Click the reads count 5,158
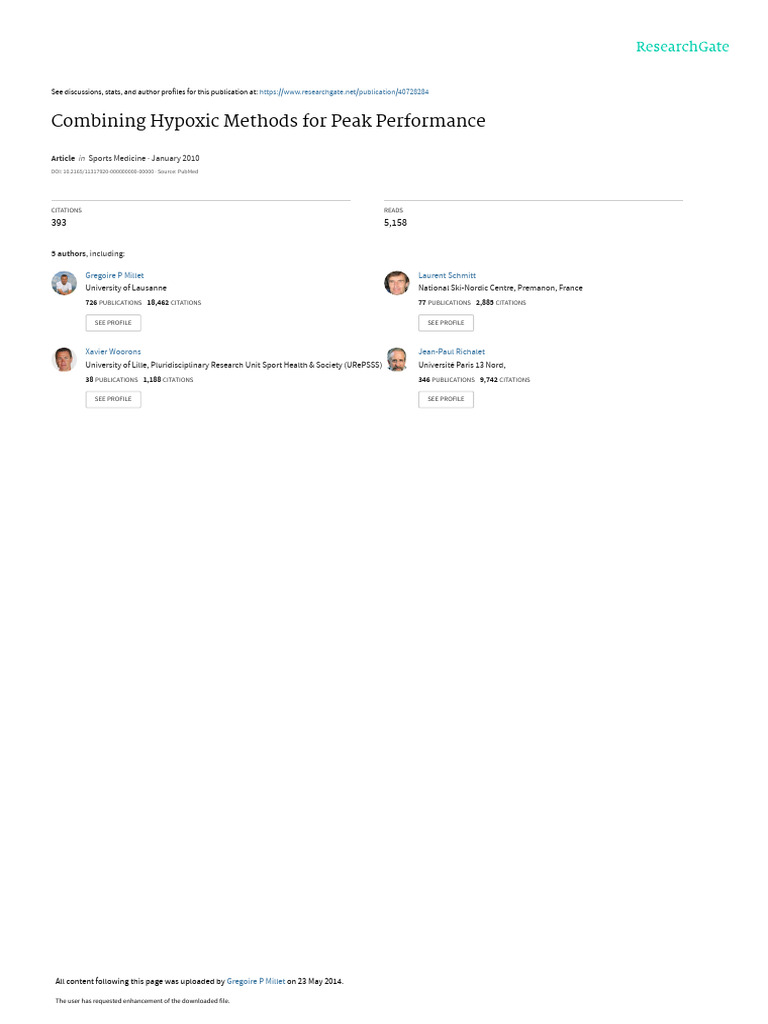This screenshot has width=768, height=1024. (x=395, y=223)
